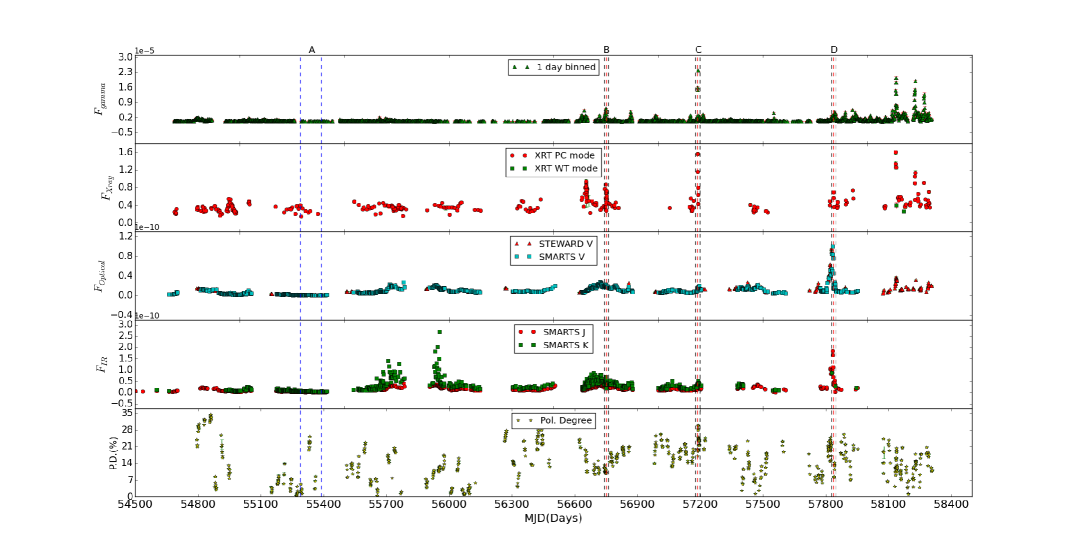Click x-axis tick label 56000

point(449,505)
